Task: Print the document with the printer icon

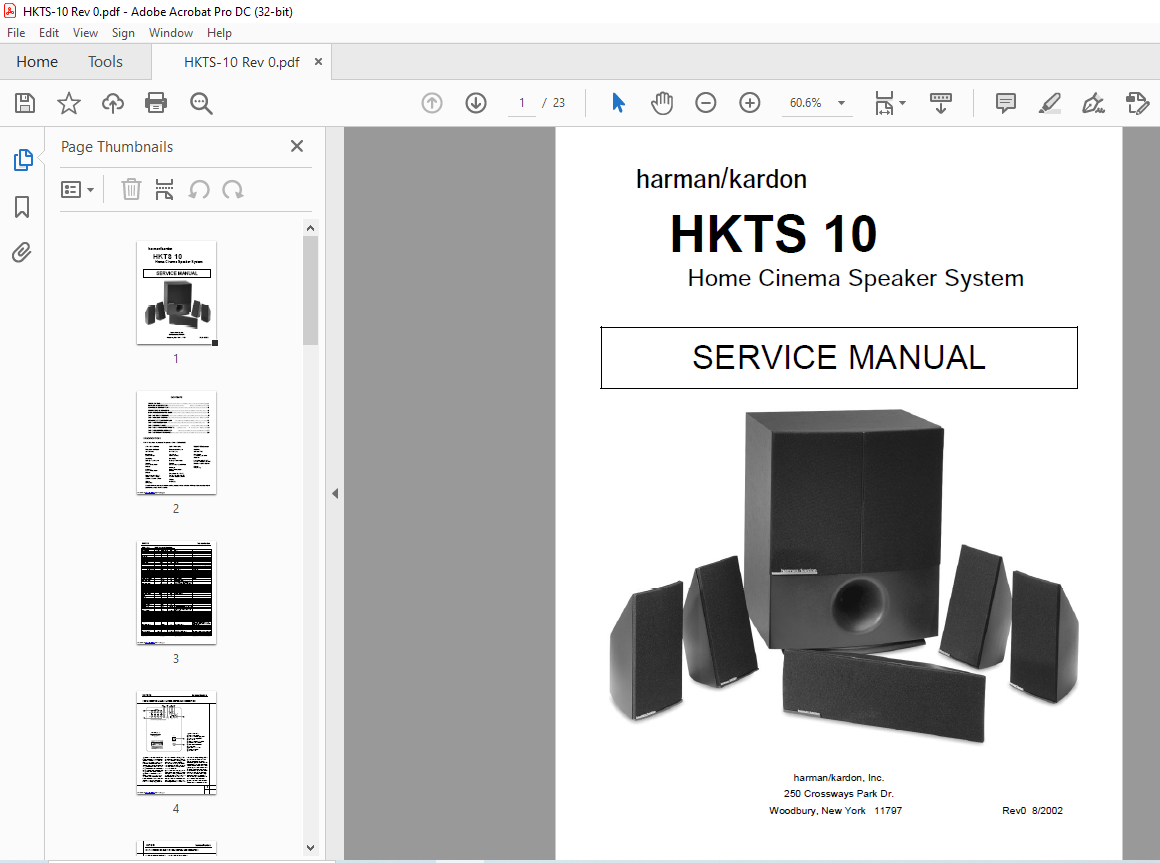Action: tap(156, 103)
